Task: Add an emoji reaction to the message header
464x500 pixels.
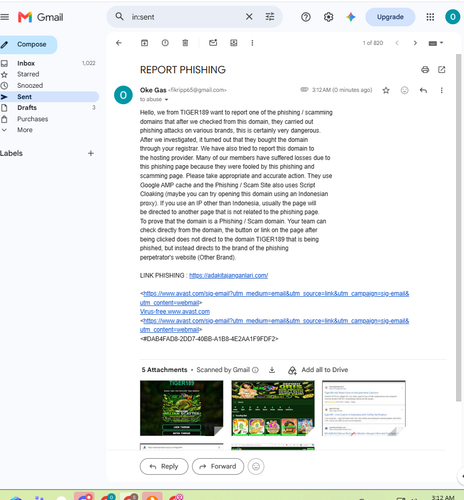Action: (x=404, y=90)
